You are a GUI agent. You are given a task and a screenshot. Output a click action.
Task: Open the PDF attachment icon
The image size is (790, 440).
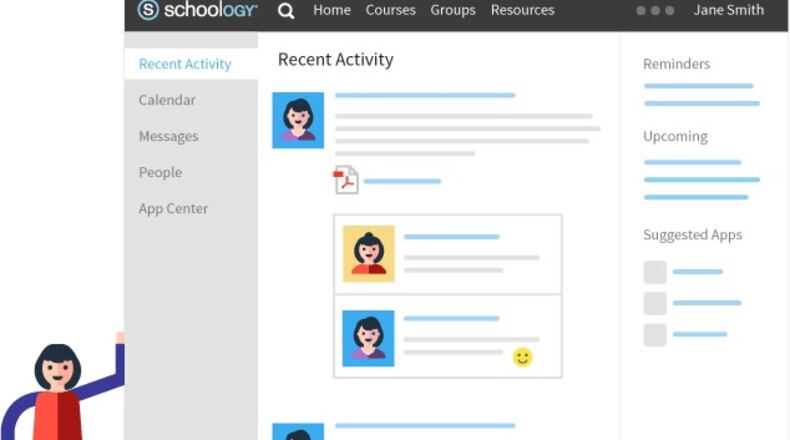coord(346,179)
